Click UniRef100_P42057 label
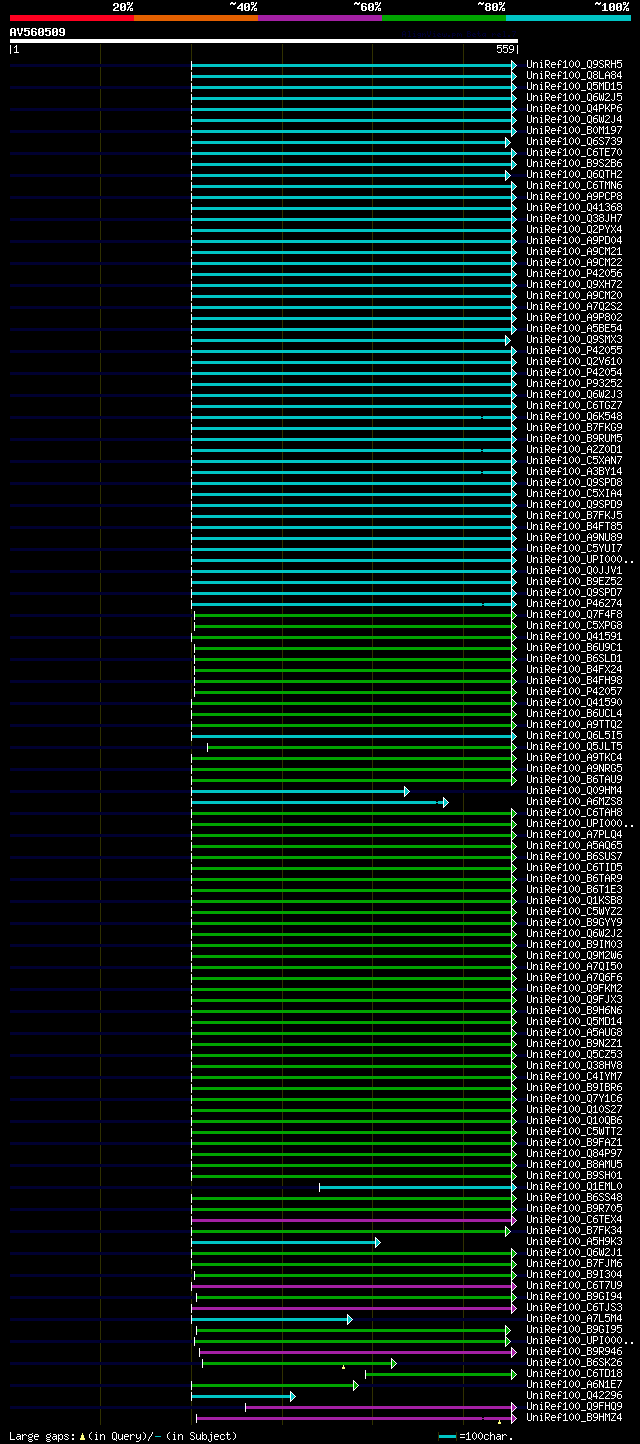This screenshot has width=640, height=1444. point(574,691)
